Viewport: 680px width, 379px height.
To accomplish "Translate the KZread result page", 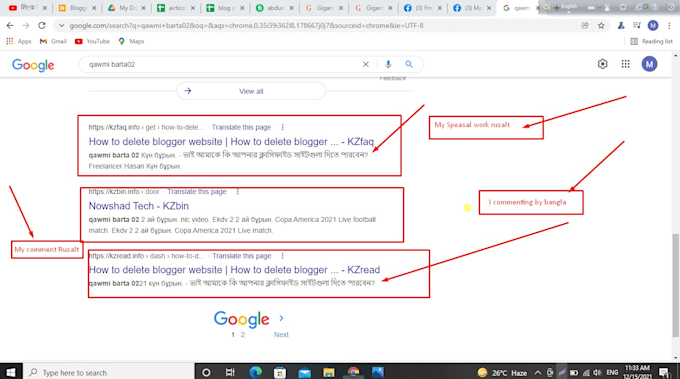I will click(242, 256).
